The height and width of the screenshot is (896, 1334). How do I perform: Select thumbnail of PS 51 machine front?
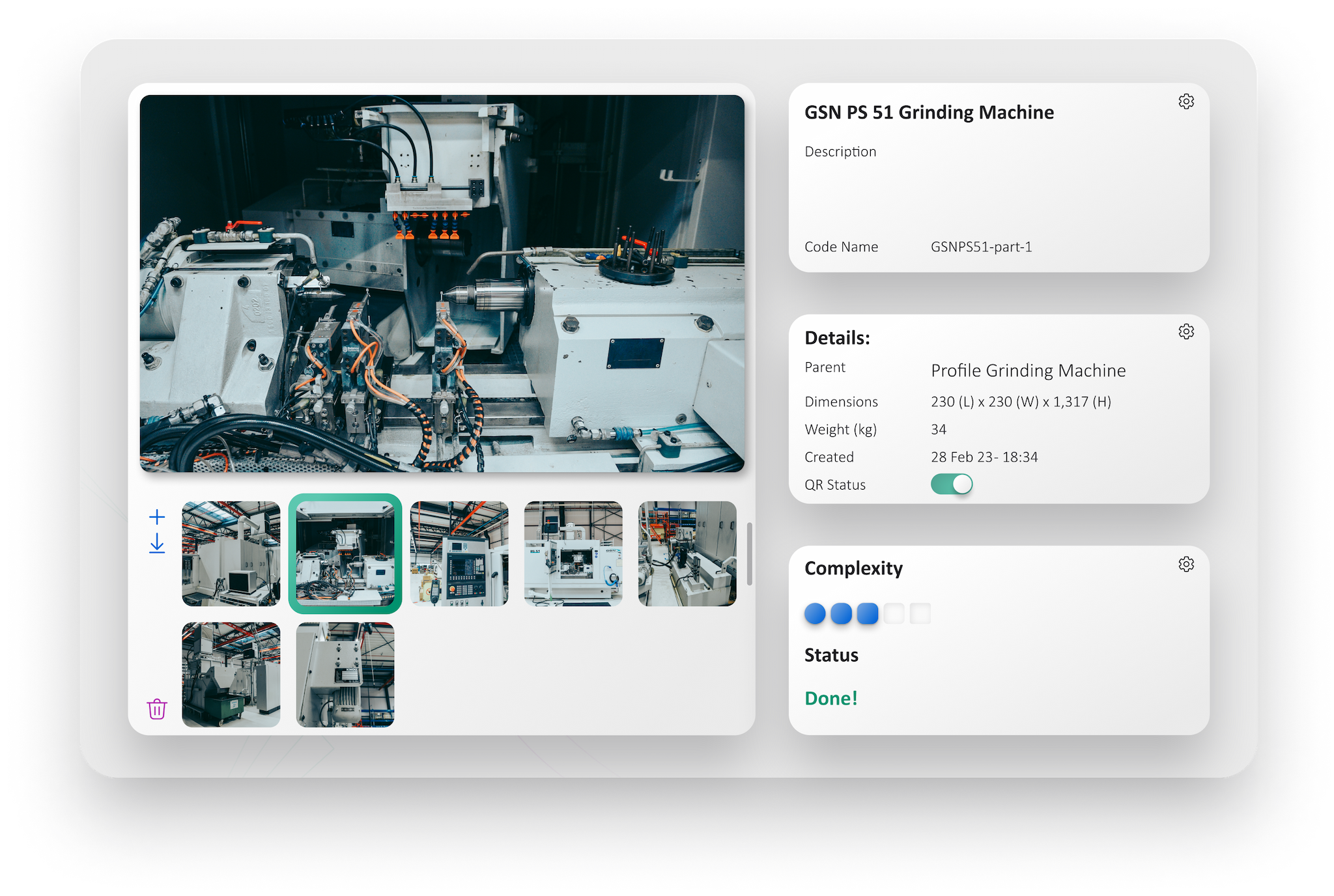[573, 553]
